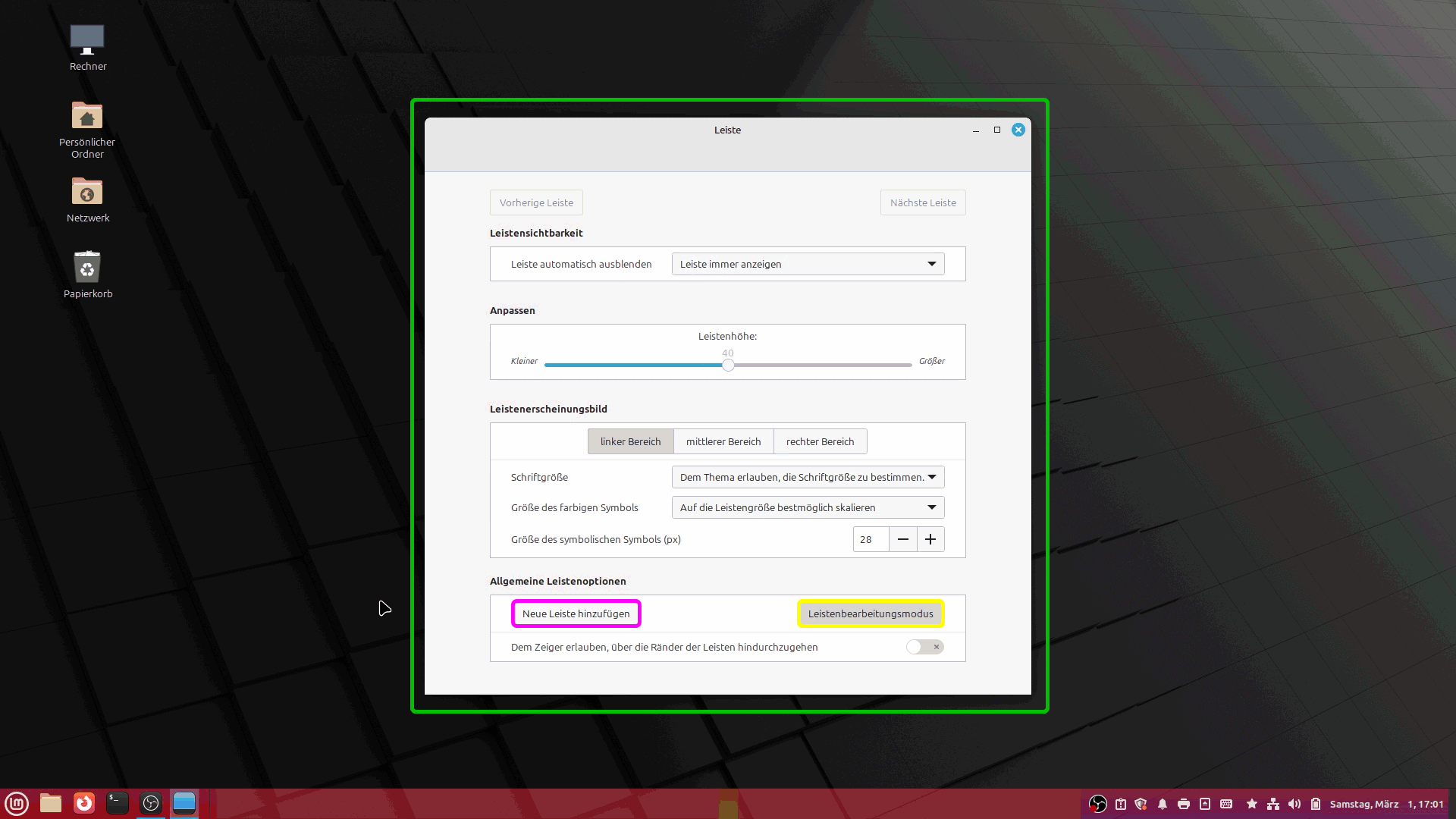The image size is (1456, 819).
Task: Enable Leistenbearbeitungsmodus button
Action: click(x=870, y=613)
